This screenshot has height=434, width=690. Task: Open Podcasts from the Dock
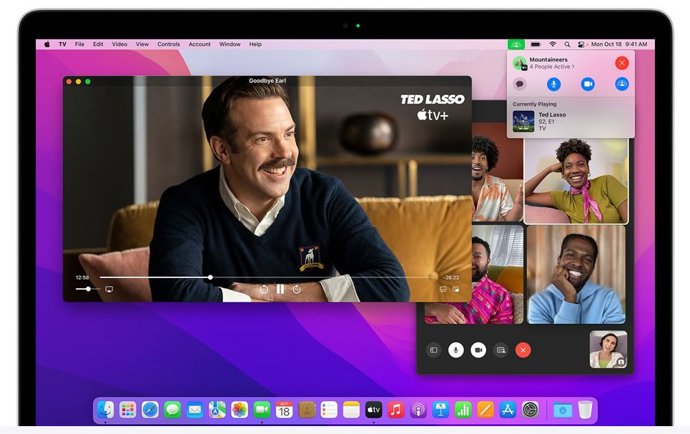[x=418, y=410]
